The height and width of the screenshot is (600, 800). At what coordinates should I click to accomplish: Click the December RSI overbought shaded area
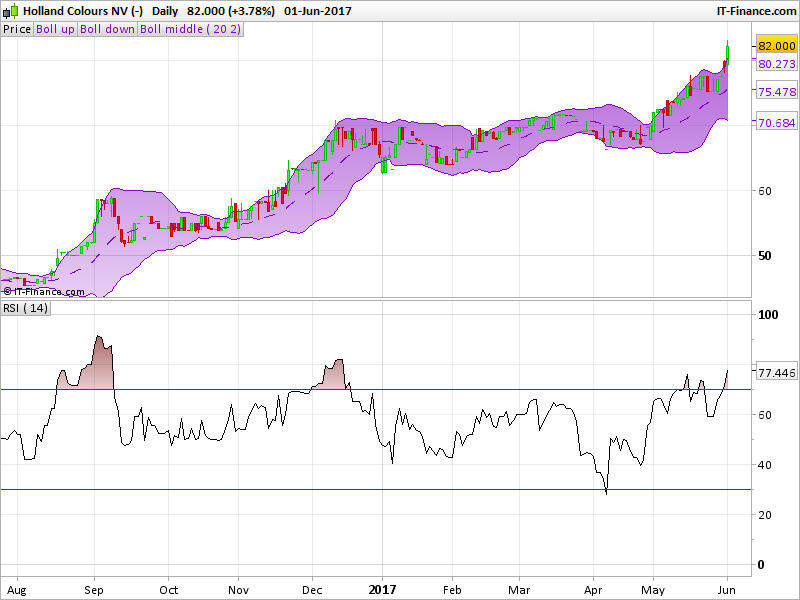coord(332,377)
